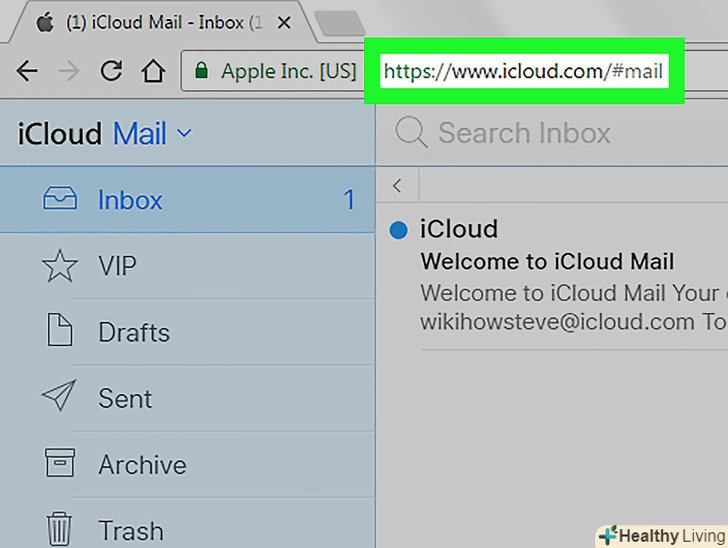Click the Drafts document icon
This screenshot has height=548, width=728.
click(x=60, y=330)
